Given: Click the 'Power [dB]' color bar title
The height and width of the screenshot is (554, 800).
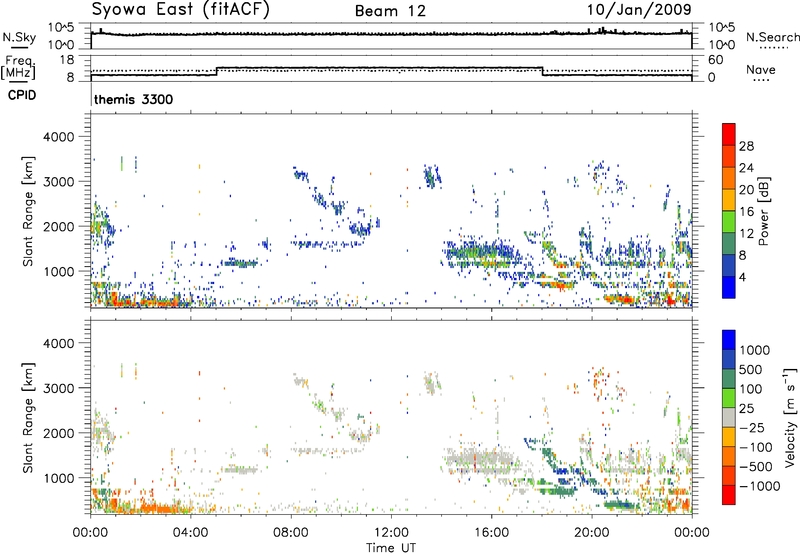Looking at the screenshot, I should coord(763,211).
